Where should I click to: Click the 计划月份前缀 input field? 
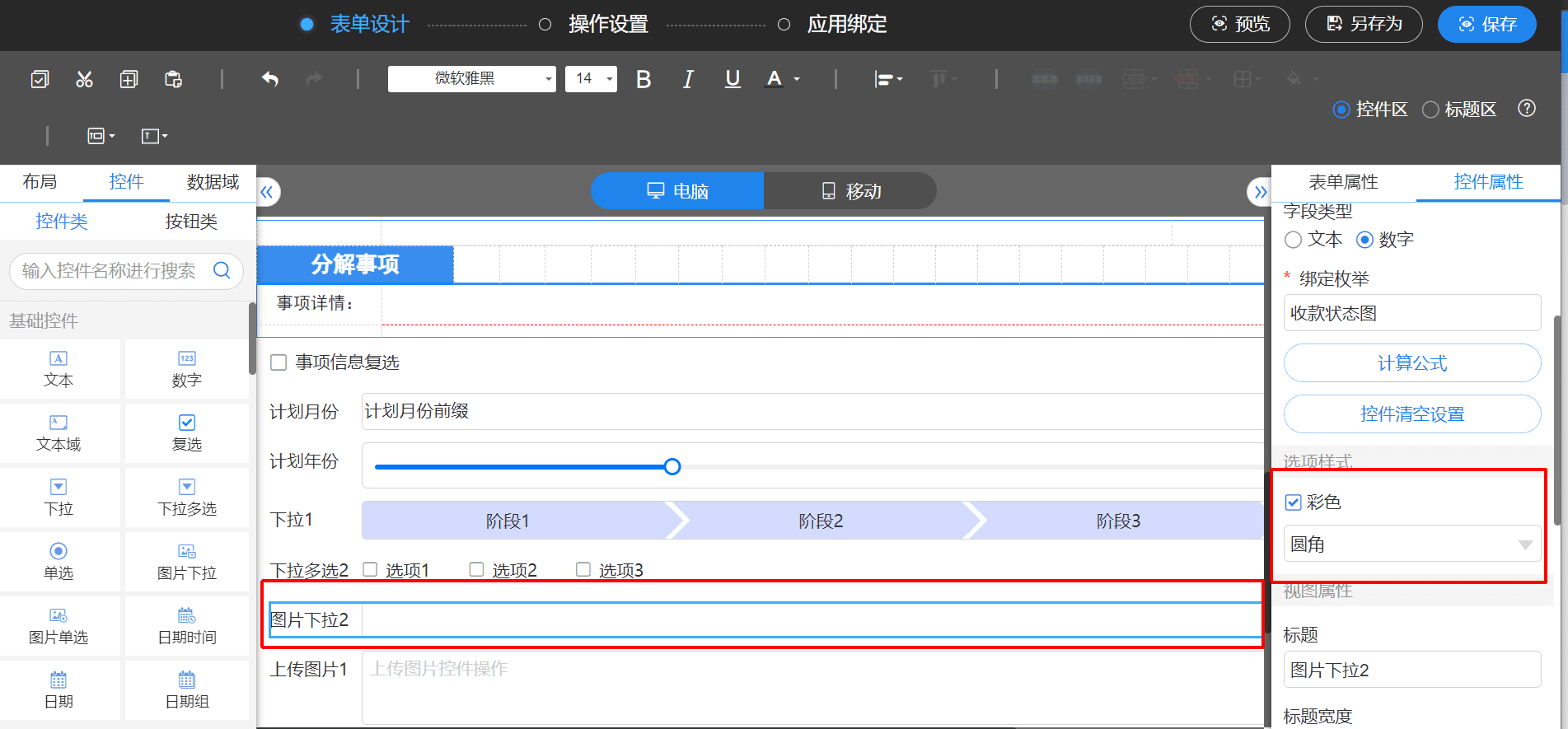pyautogui.click(x=812, y=411)
